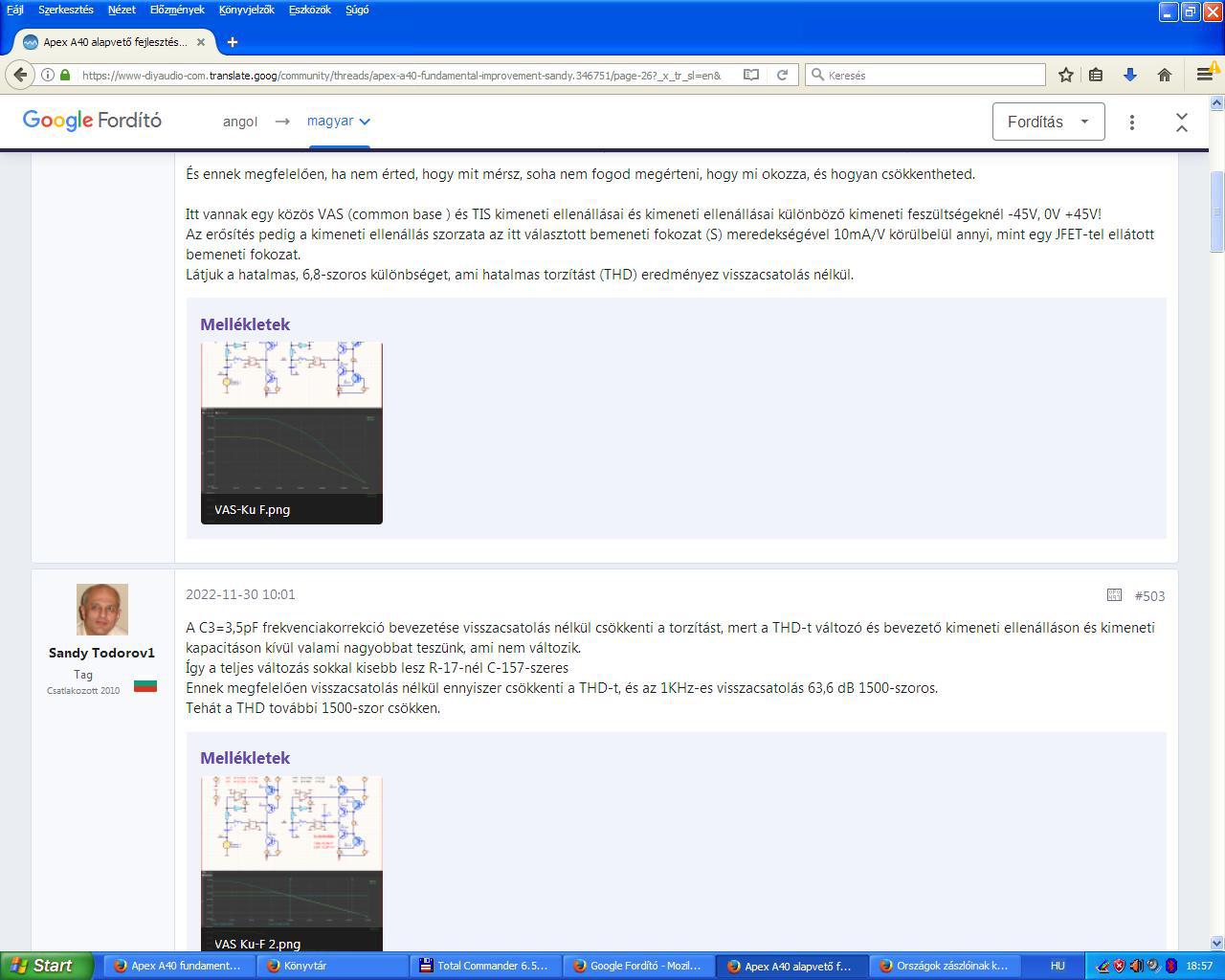Select the angol source language
The image size is (1225, 980).
pos(240,122)
